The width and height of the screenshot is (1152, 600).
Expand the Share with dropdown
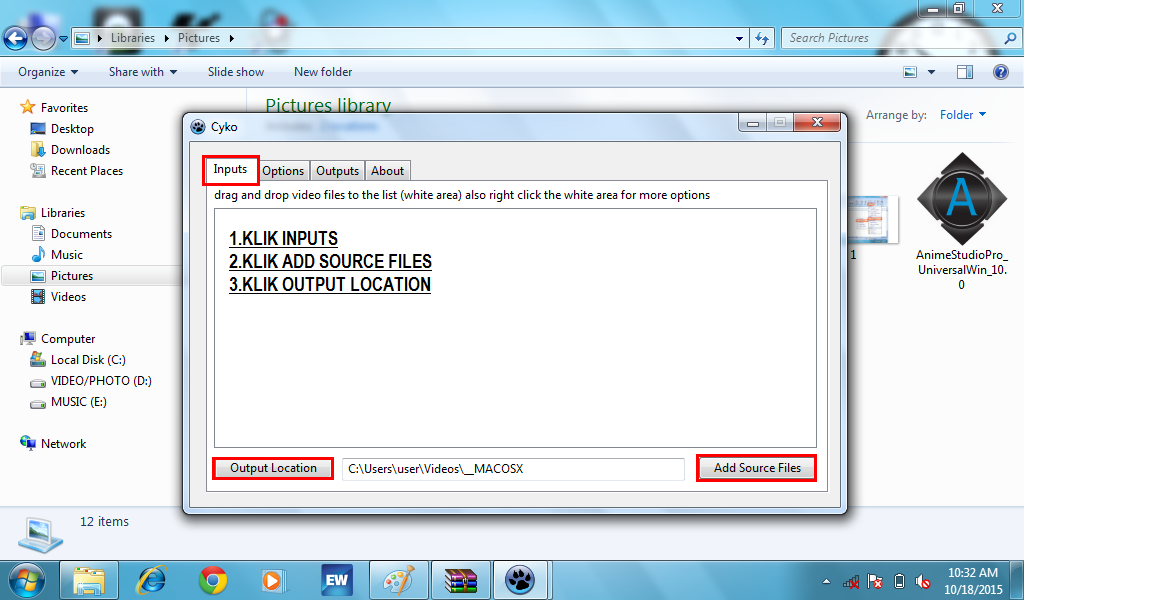(x=142, y=71)
